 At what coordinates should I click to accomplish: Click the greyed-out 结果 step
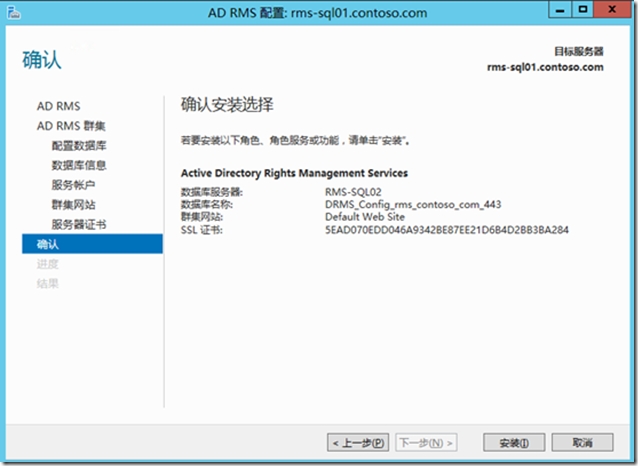48,283
